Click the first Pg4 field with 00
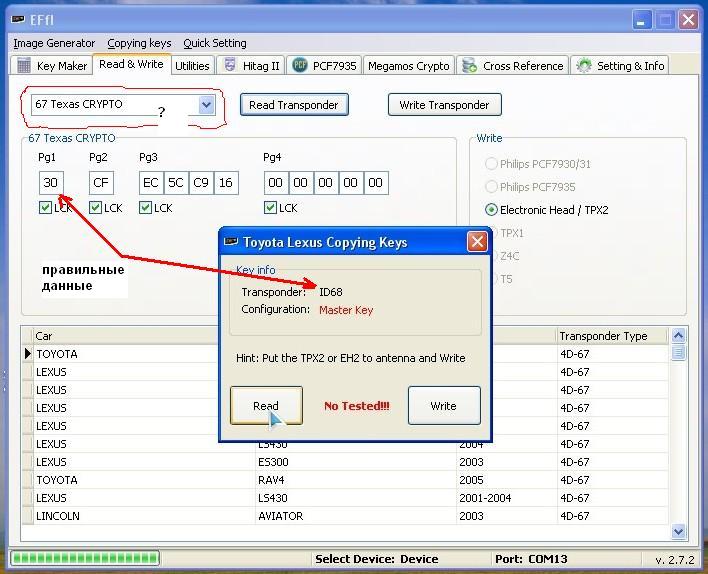 (x=276, y=182)
